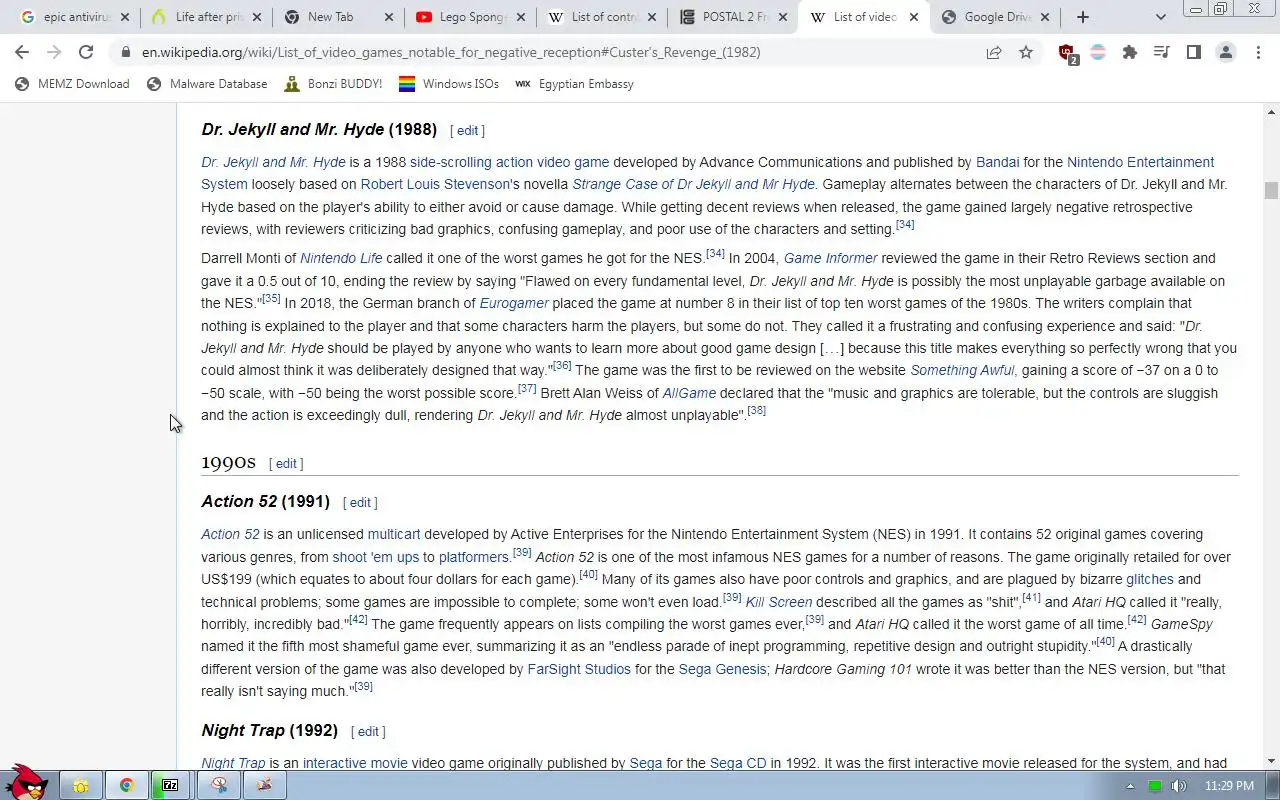Follow the Something Awful link
Image resolution: width=1280 pixels, height=800 pixels.
click(x=962, y=370)
